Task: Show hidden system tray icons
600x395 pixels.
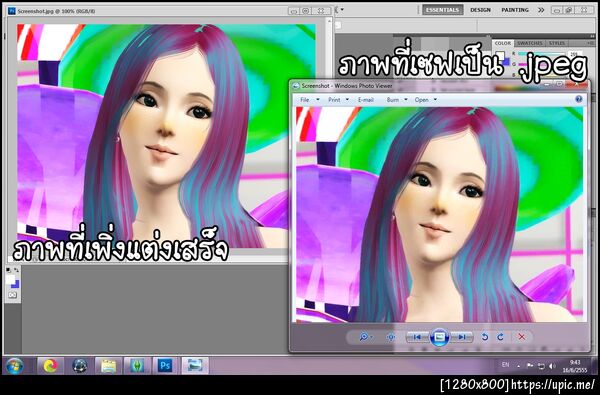Action: (x=519, y=366)
